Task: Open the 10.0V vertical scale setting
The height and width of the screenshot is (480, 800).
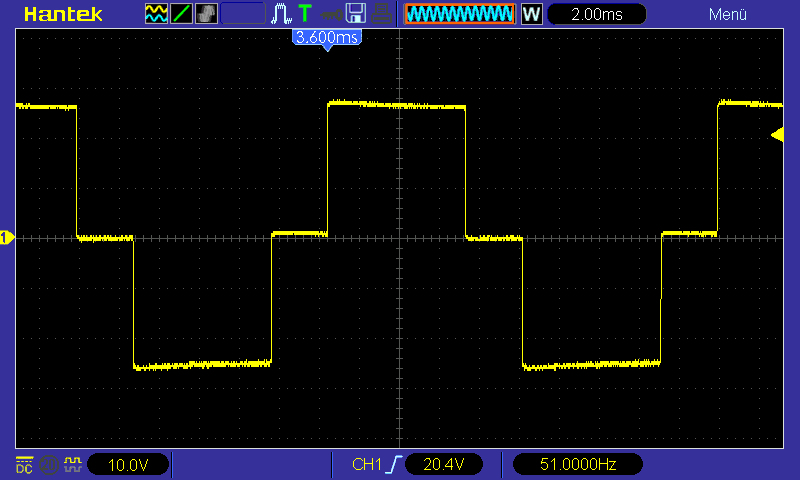Action: click(x=127, y=465)
